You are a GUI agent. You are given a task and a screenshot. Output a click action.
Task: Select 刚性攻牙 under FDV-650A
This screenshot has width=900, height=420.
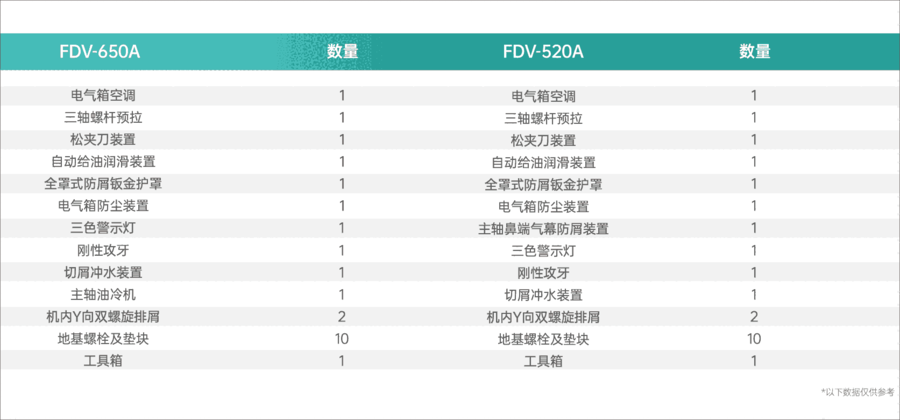pos(103,250)
